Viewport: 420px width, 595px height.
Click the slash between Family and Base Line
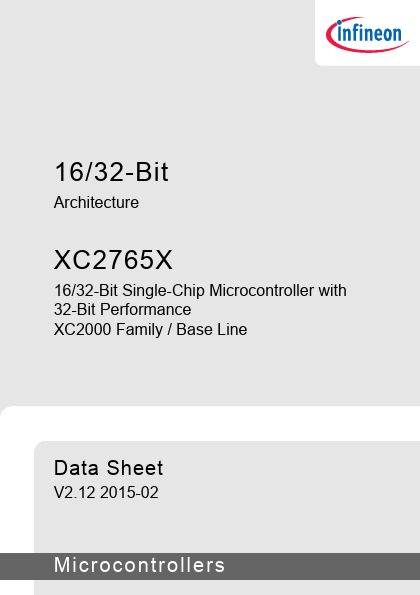[x=170, y=329]
